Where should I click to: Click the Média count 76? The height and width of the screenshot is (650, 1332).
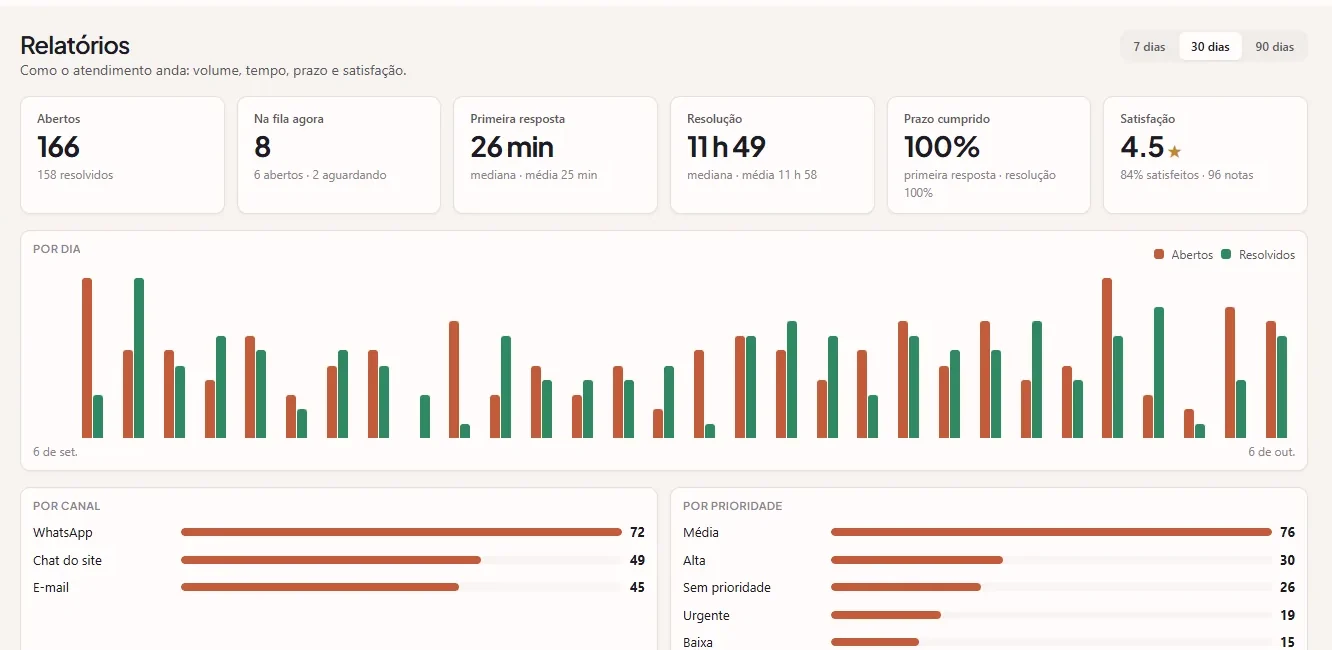1287,532
